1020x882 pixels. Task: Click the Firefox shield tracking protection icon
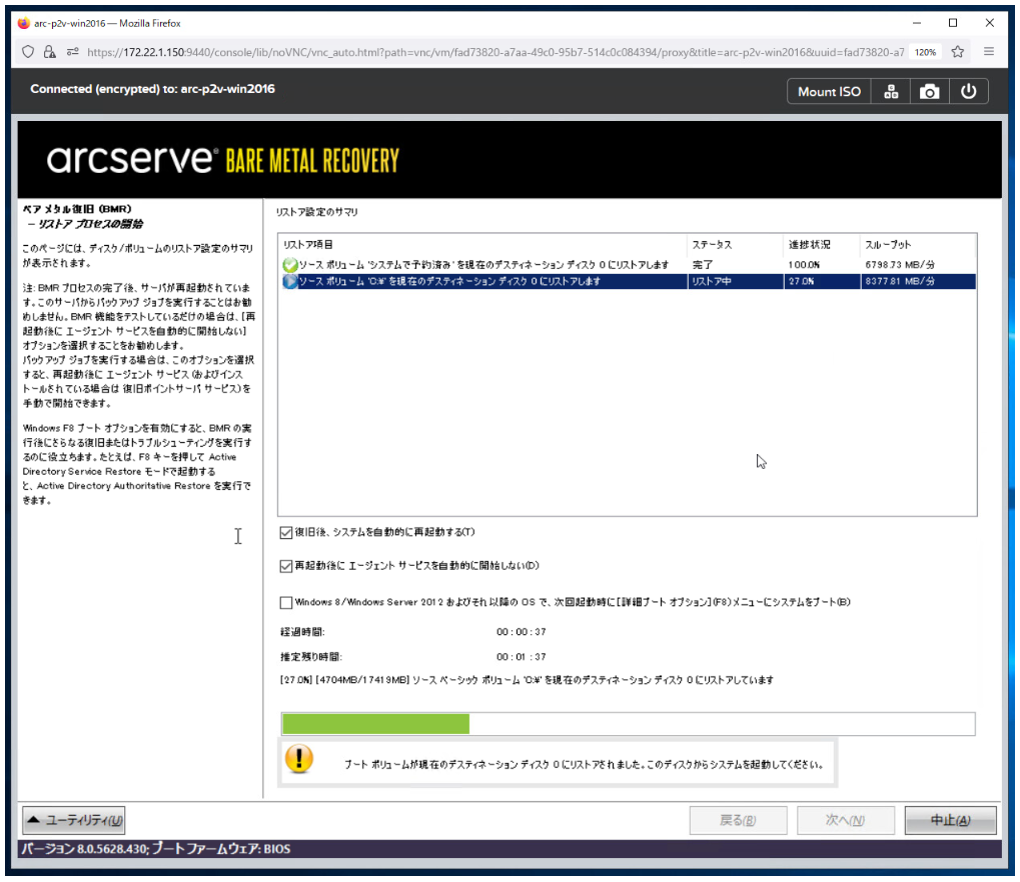pos(28,52)
